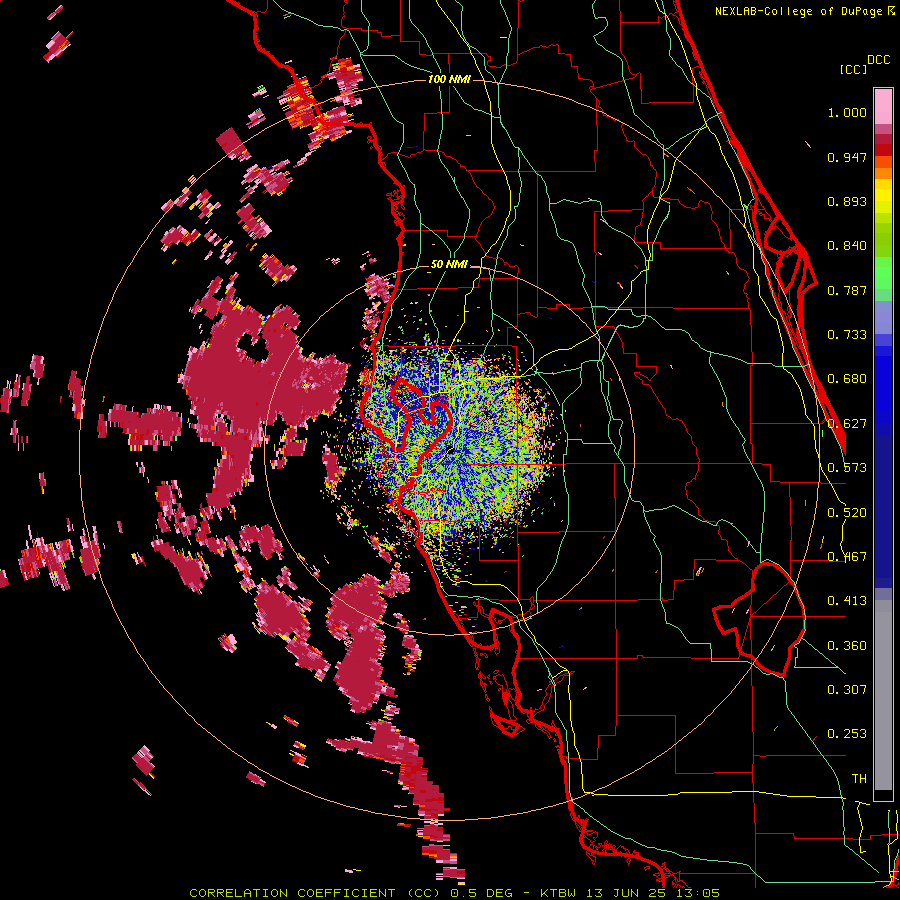Click the 13 JUN 25 date text

click(x=627, y=893)
